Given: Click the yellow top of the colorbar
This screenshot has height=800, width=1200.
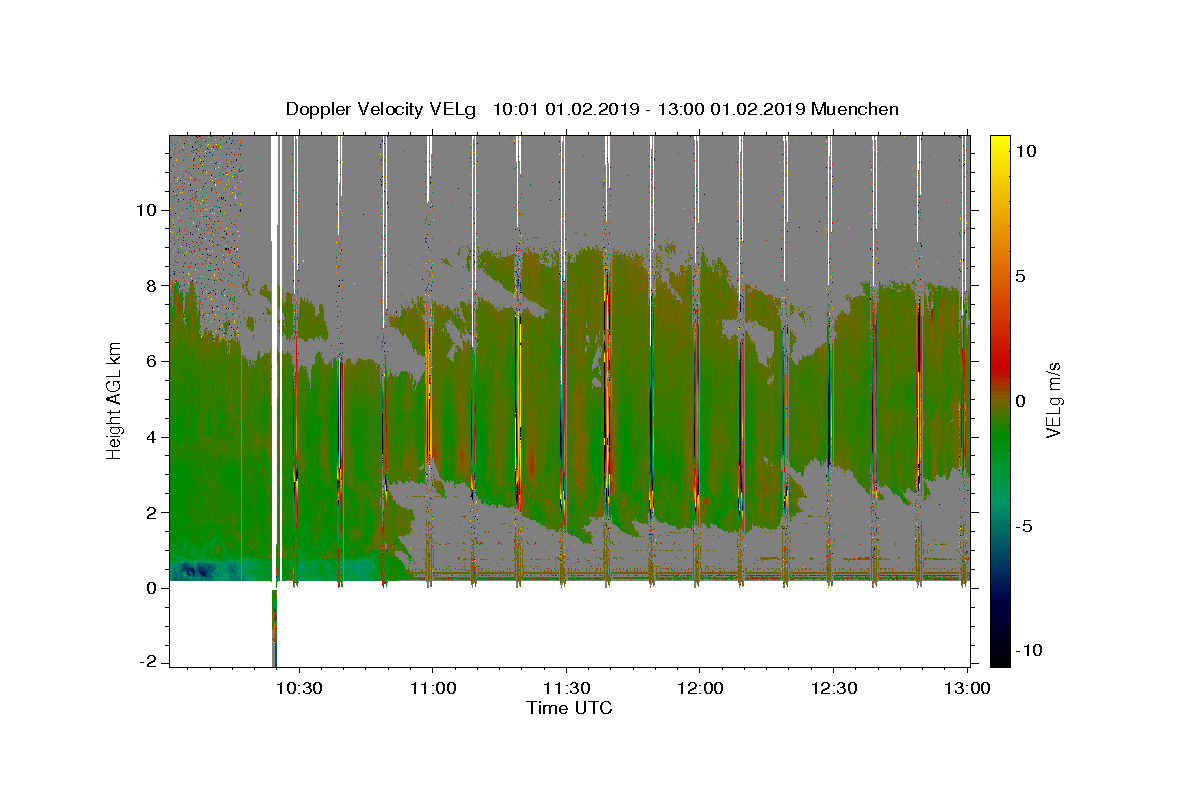Looking at the screenshot, I should (x=1000, y=145).
